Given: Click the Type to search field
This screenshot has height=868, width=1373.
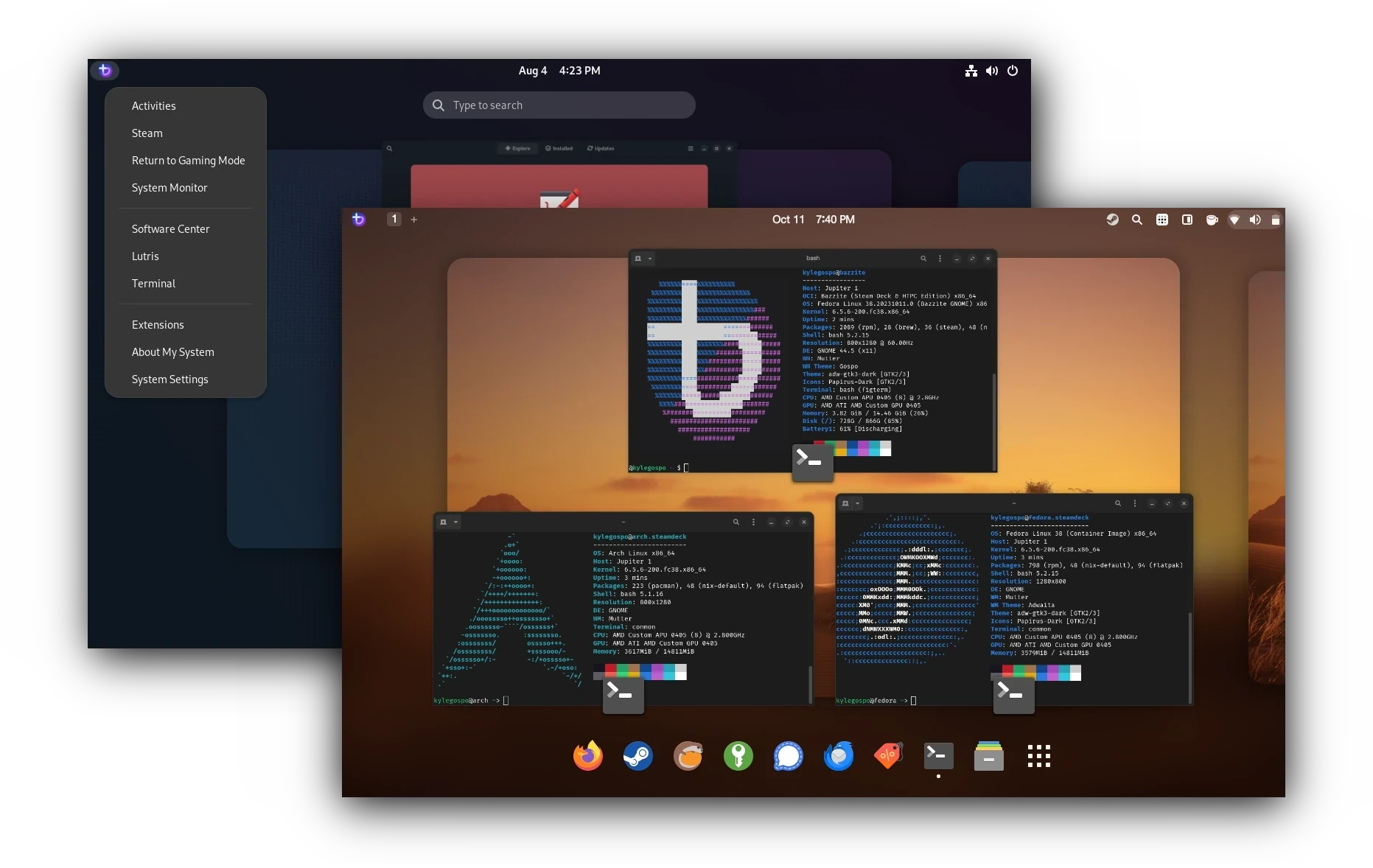Looking at the screenshot, I should pyautogui.click(x=559, y=105).
